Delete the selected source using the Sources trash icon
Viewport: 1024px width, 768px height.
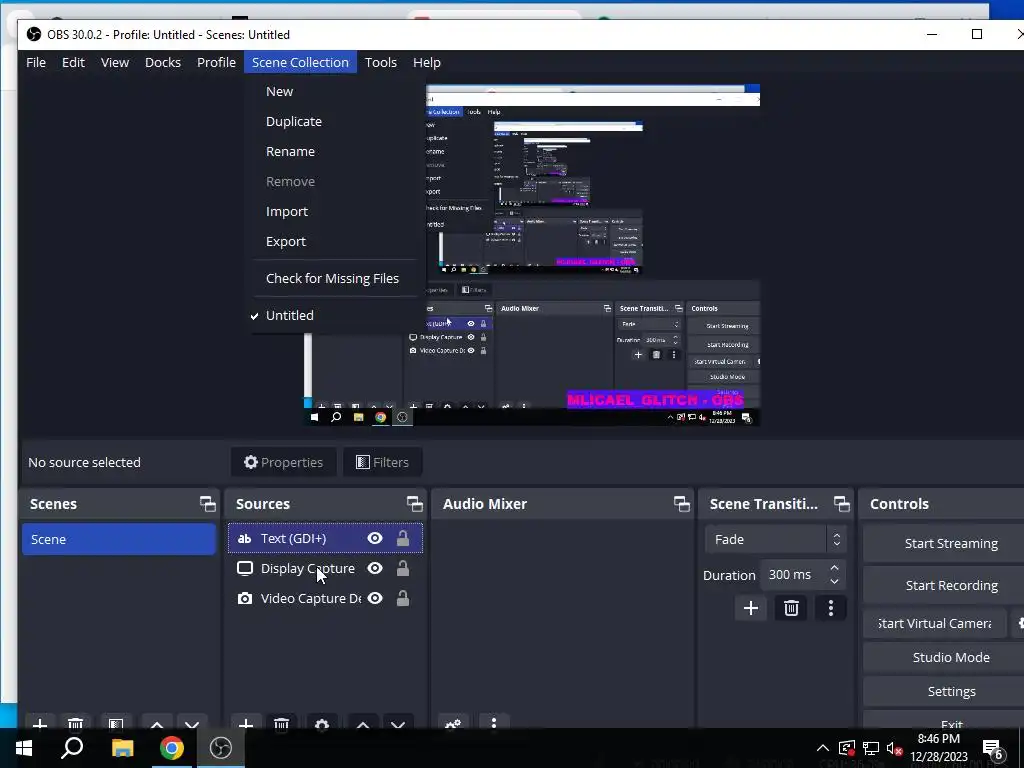click(281, 724)
